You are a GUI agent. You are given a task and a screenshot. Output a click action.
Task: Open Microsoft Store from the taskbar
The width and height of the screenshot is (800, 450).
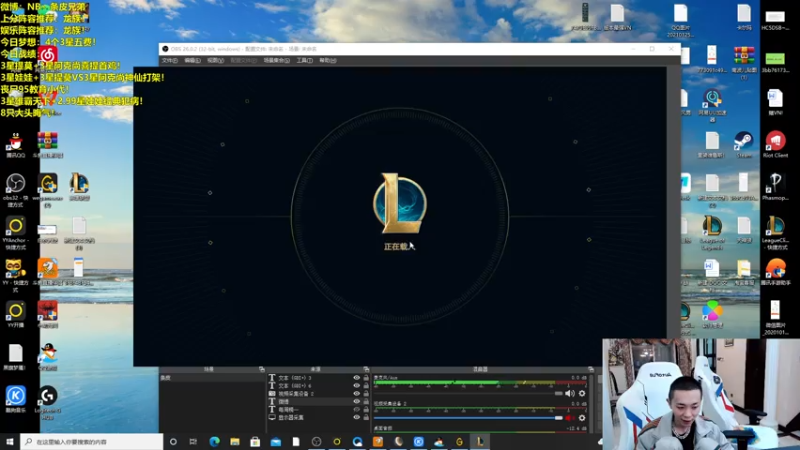tap(255, 441)
